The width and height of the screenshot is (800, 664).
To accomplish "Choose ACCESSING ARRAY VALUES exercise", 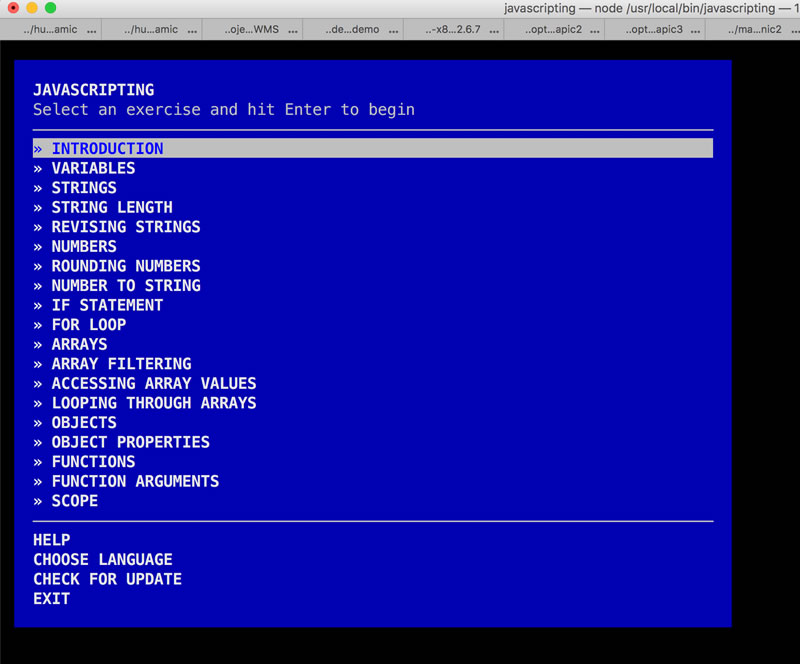I will (x=154, y=383).
